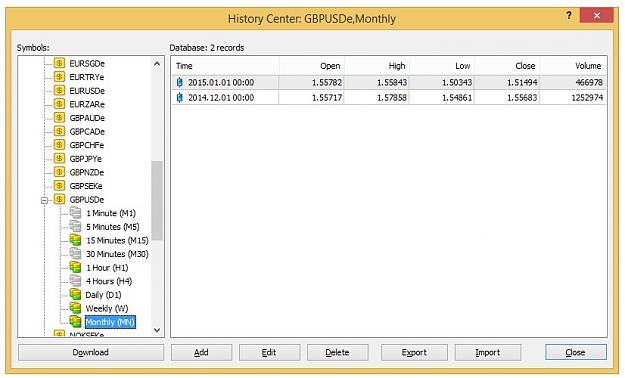The image size is (625, 378).
Task: Click close value 1.51494
Action: coord(522,83)
